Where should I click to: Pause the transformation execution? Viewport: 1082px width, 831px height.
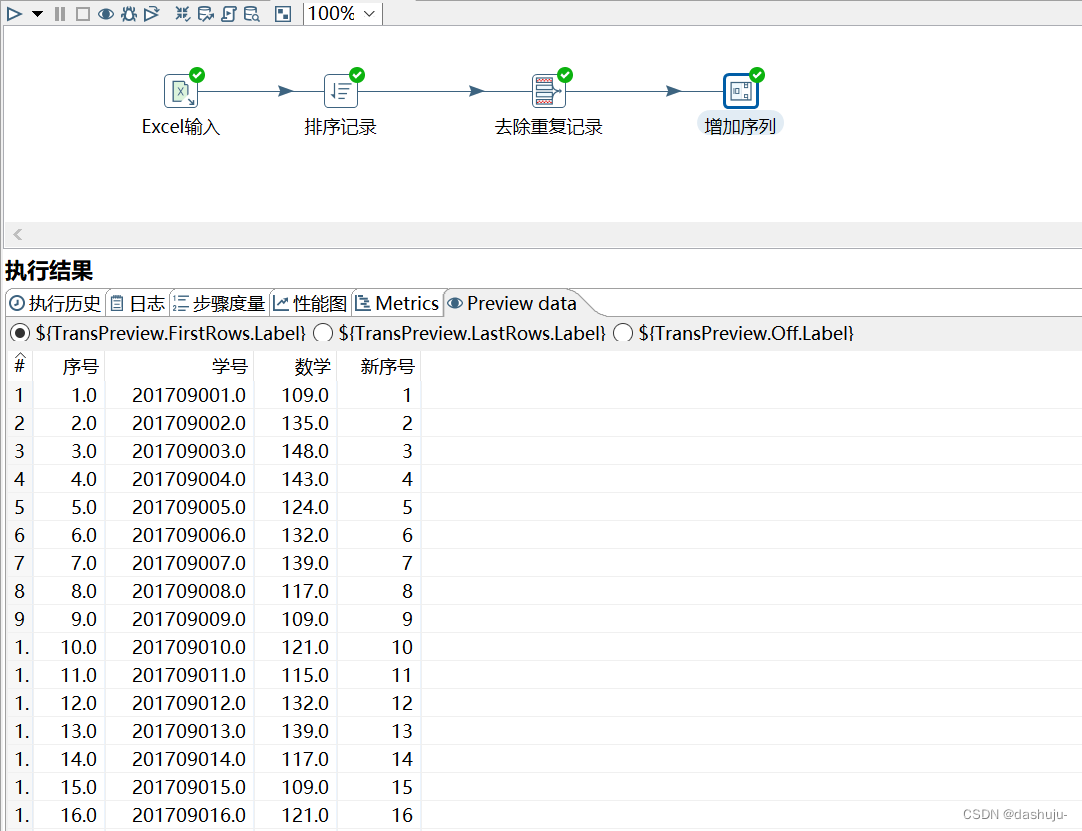click(x=60, y=13)
